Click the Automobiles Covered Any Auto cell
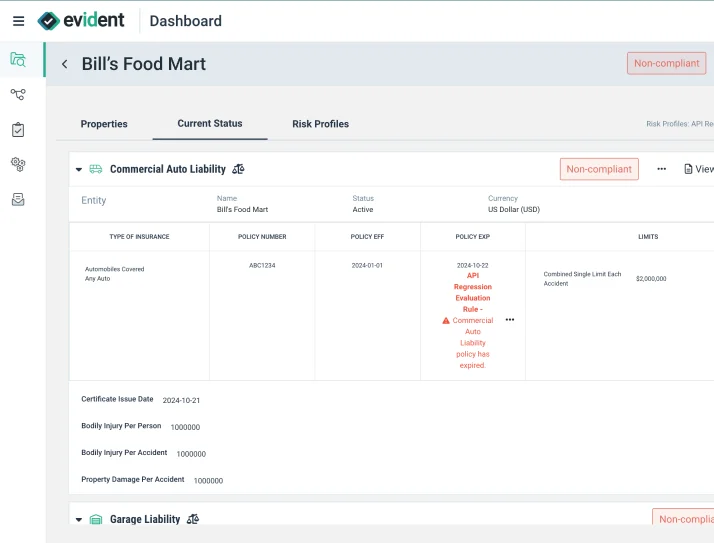This screenshot has height=543, width=714. pos(114,274)
